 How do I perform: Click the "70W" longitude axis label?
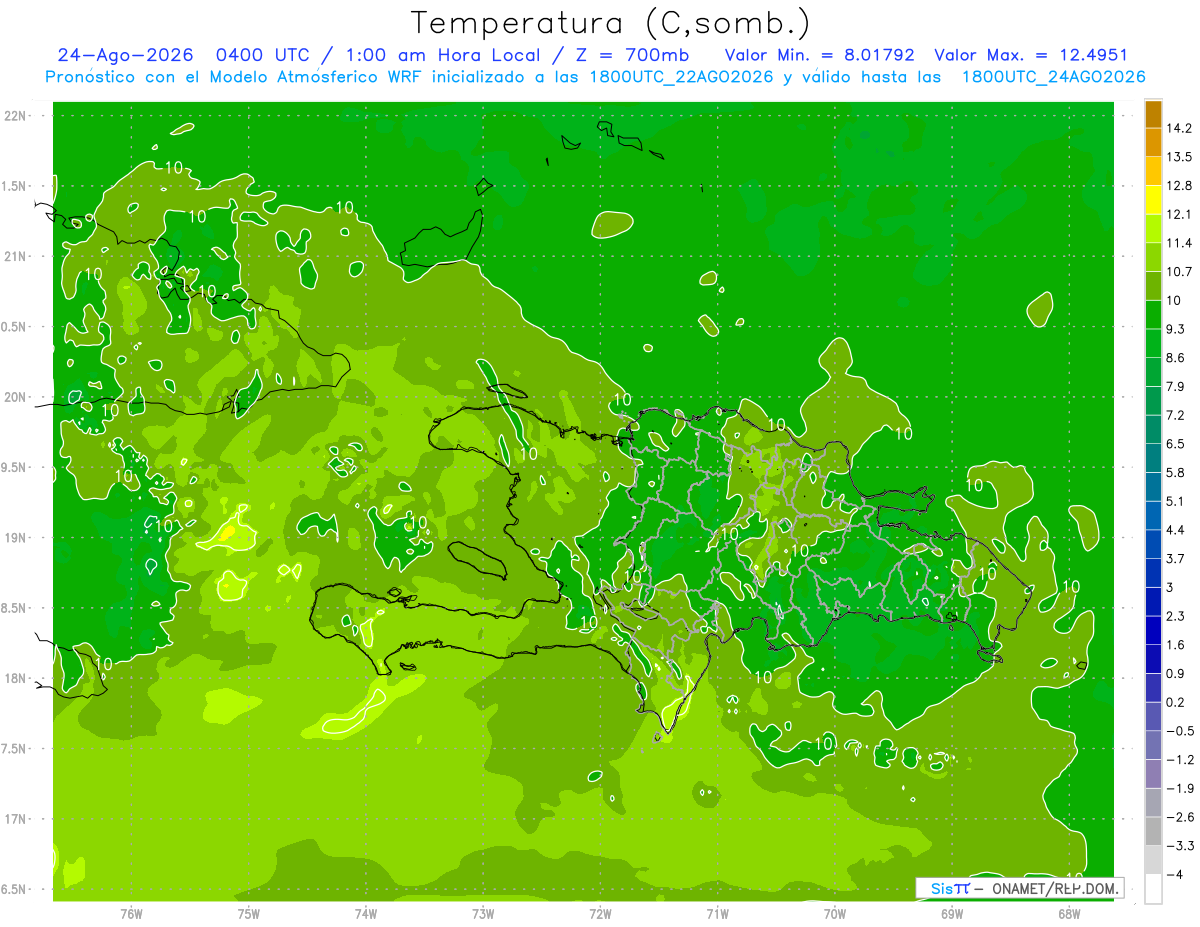click(x=835, y=913)
